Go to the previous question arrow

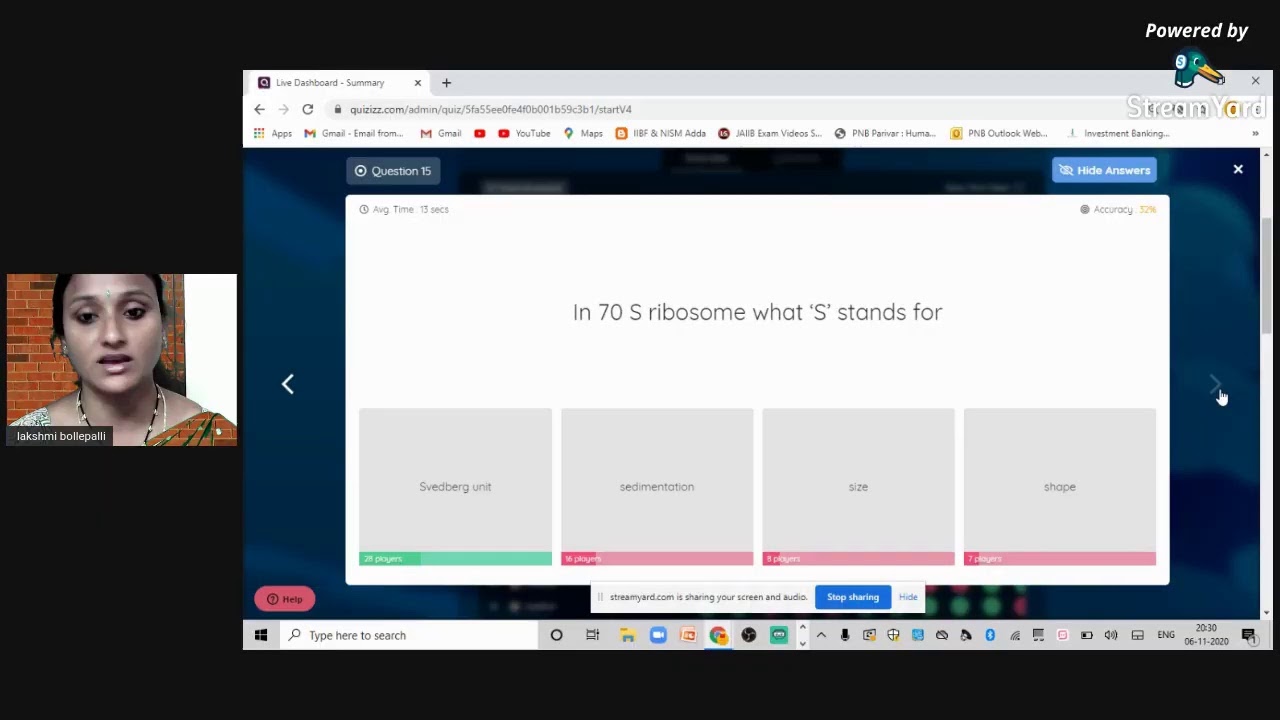(x=288, y=384)
